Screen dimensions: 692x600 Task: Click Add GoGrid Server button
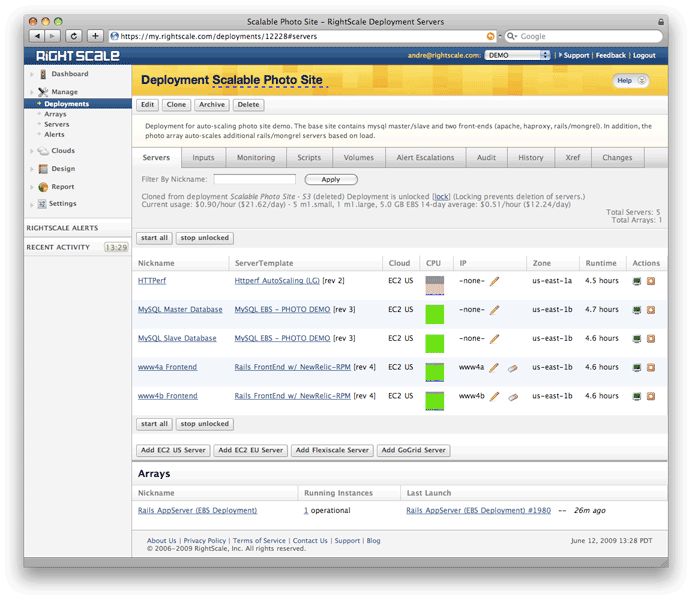414,450
